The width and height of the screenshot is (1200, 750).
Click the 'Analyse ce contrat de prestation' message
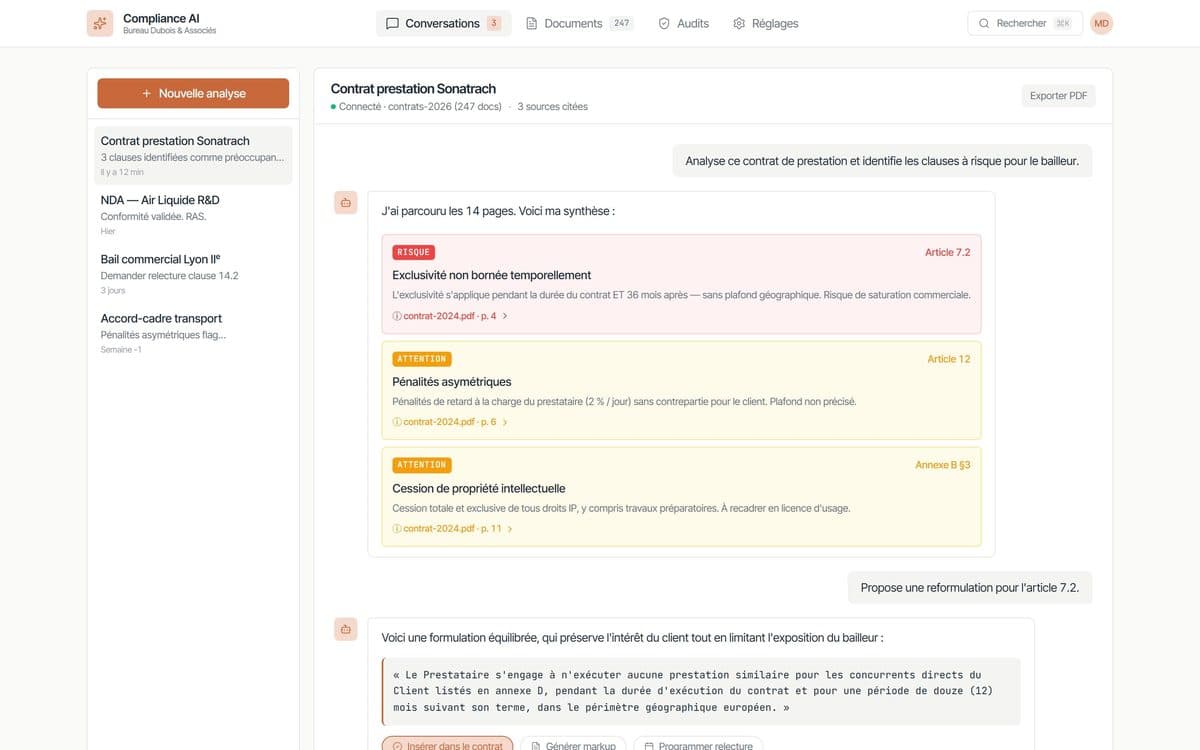pos(882,161)
